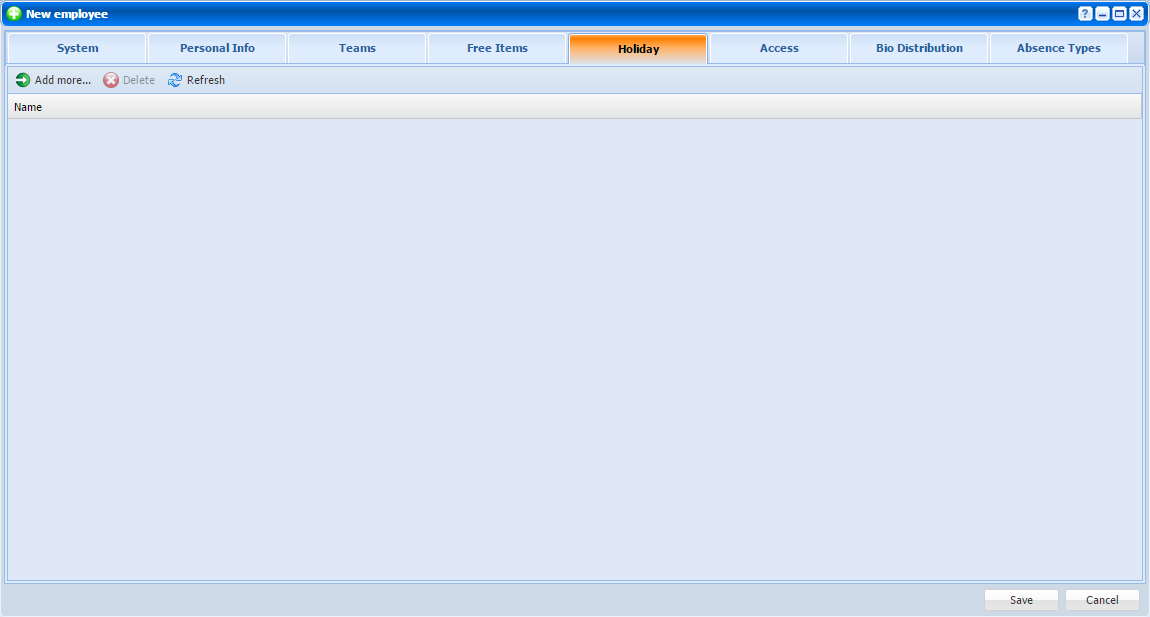Maximize the New employee window
This screenshot has height=617, width=1150.
[1119, 14]
